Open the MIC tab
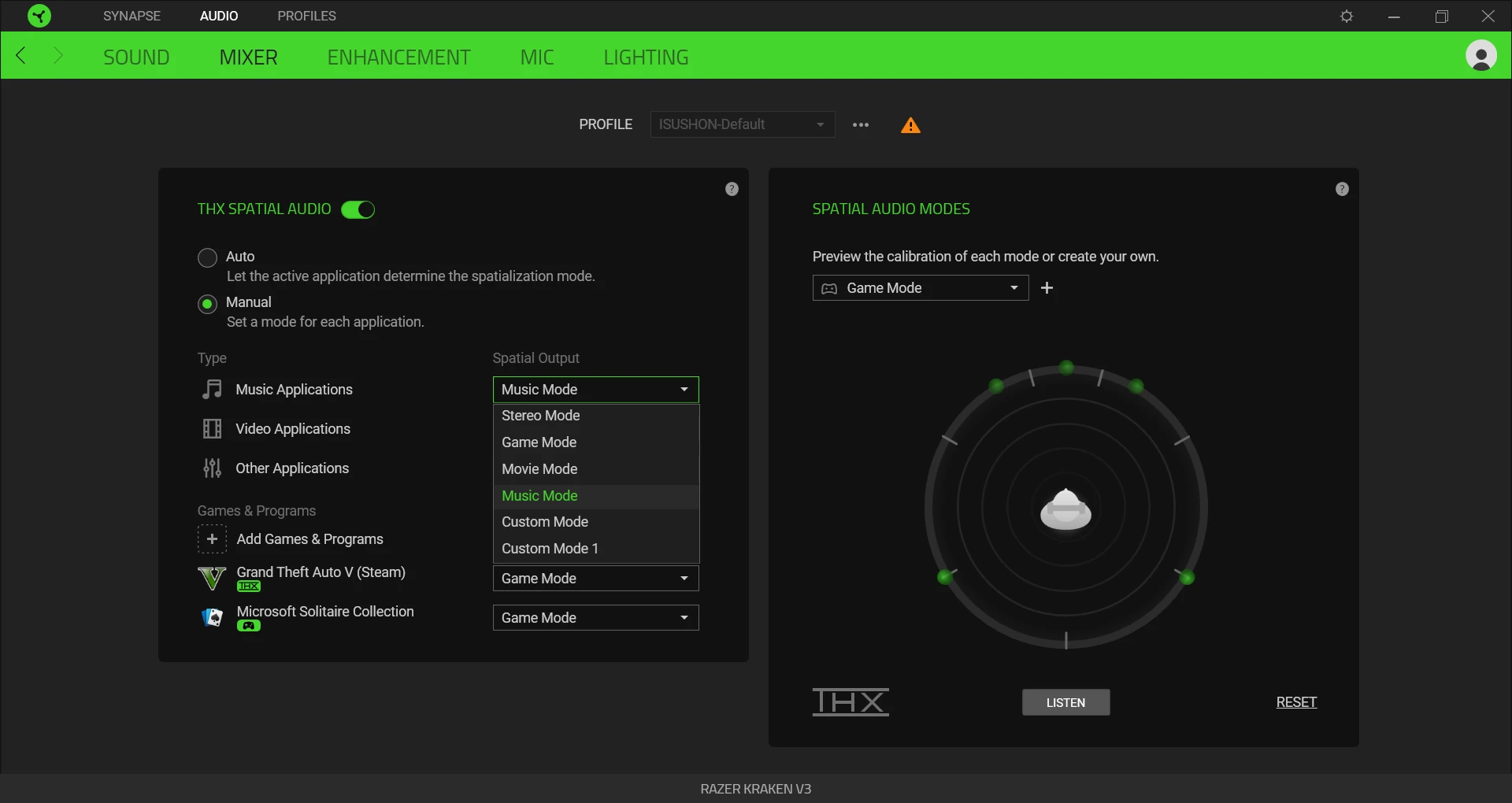Screen dimensions: 1512x803 [x=537, y=57]
